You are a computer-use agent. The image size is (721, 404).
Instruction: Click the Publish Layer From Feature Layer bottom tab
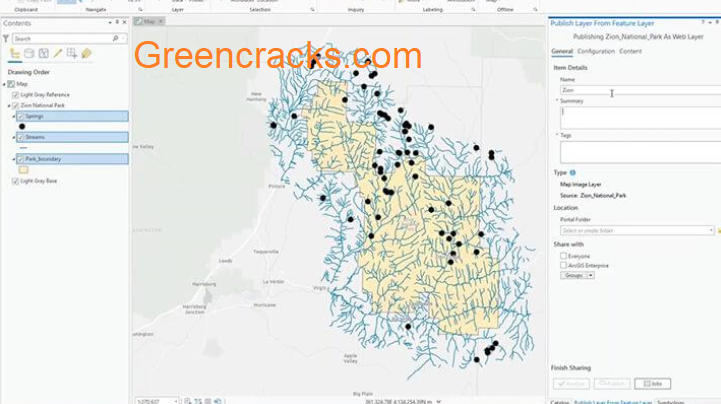point(613,402)
